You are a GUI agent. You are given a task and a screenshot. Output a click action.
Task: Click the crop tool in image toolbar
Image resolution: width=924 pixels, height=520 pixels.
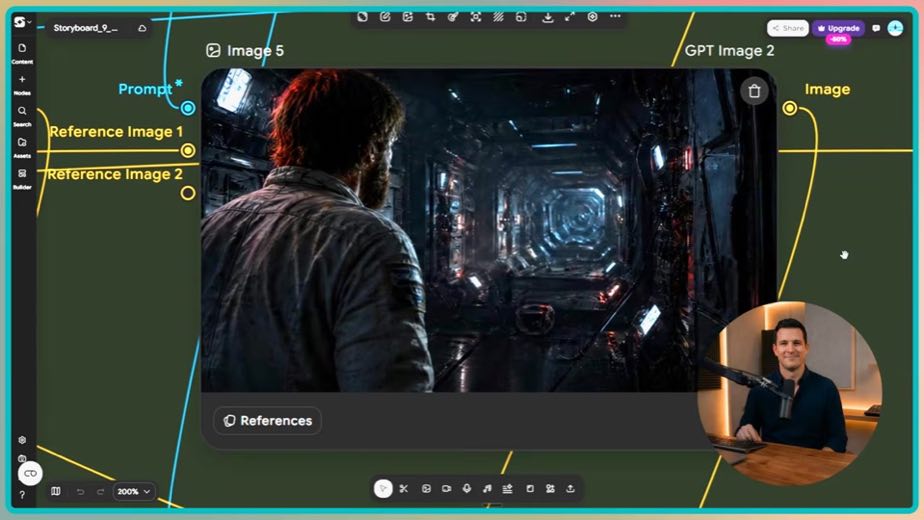[430, 17]
